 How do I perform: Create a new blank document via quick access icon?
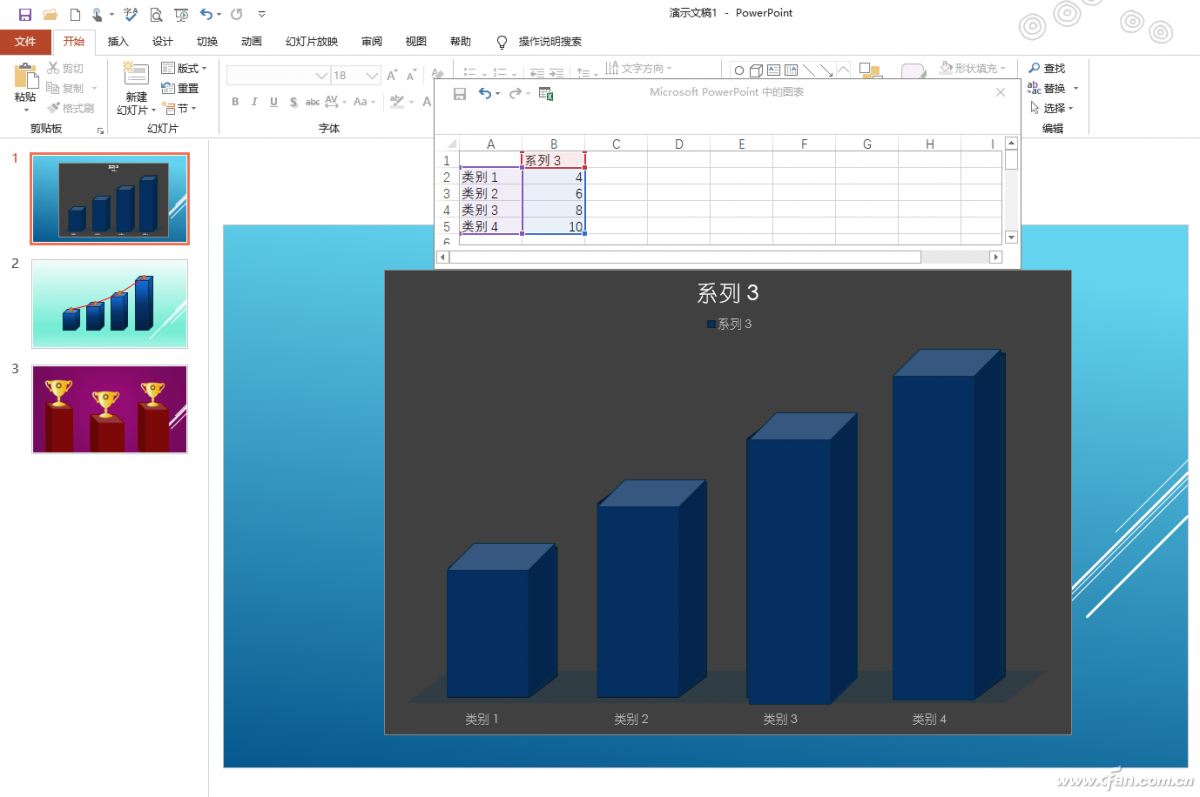[75, 14]
